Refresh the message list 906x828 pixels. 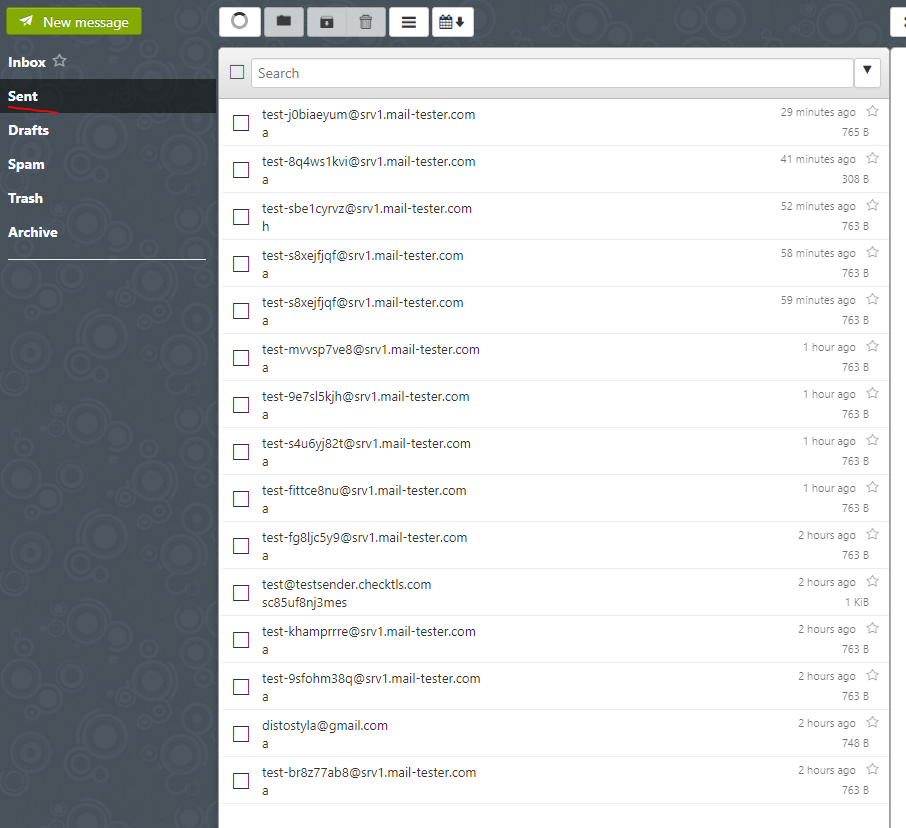point(239,21)
